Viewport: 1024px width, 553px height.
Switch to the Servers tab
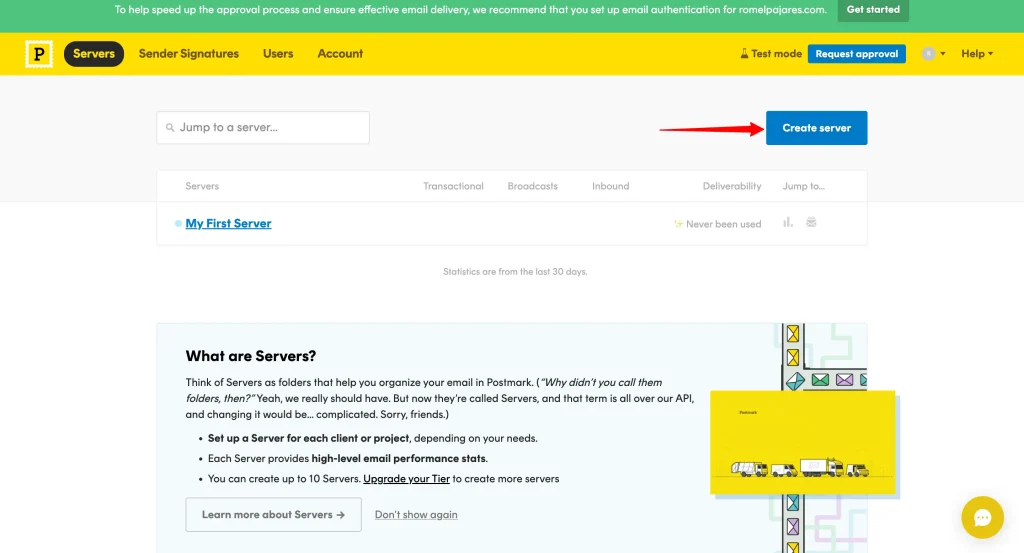[x=94, y=54]
